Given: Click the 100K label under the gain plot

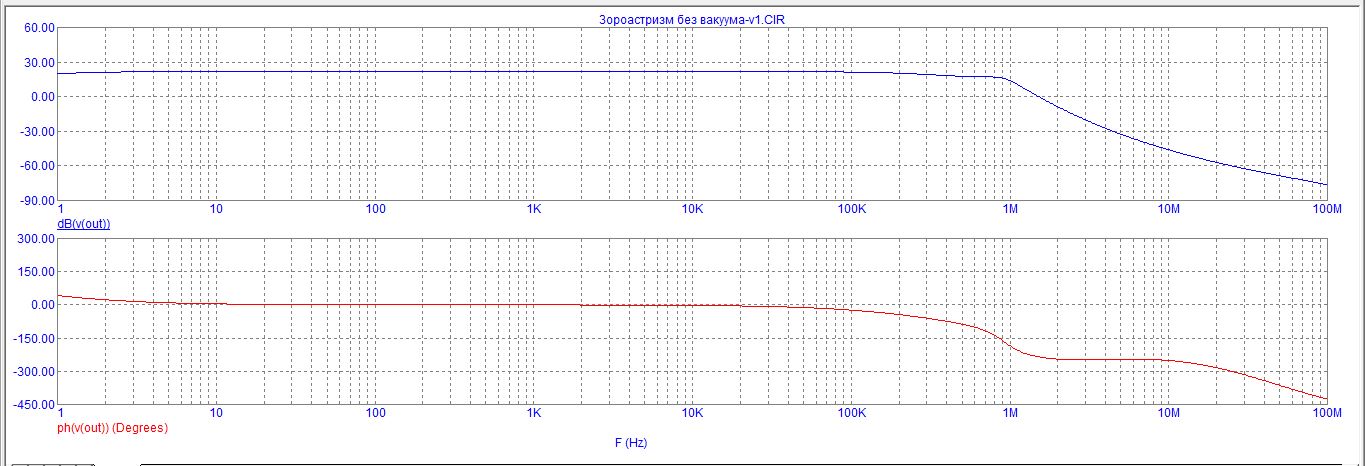Looking at the screenshot, I should tap(851, 209).
